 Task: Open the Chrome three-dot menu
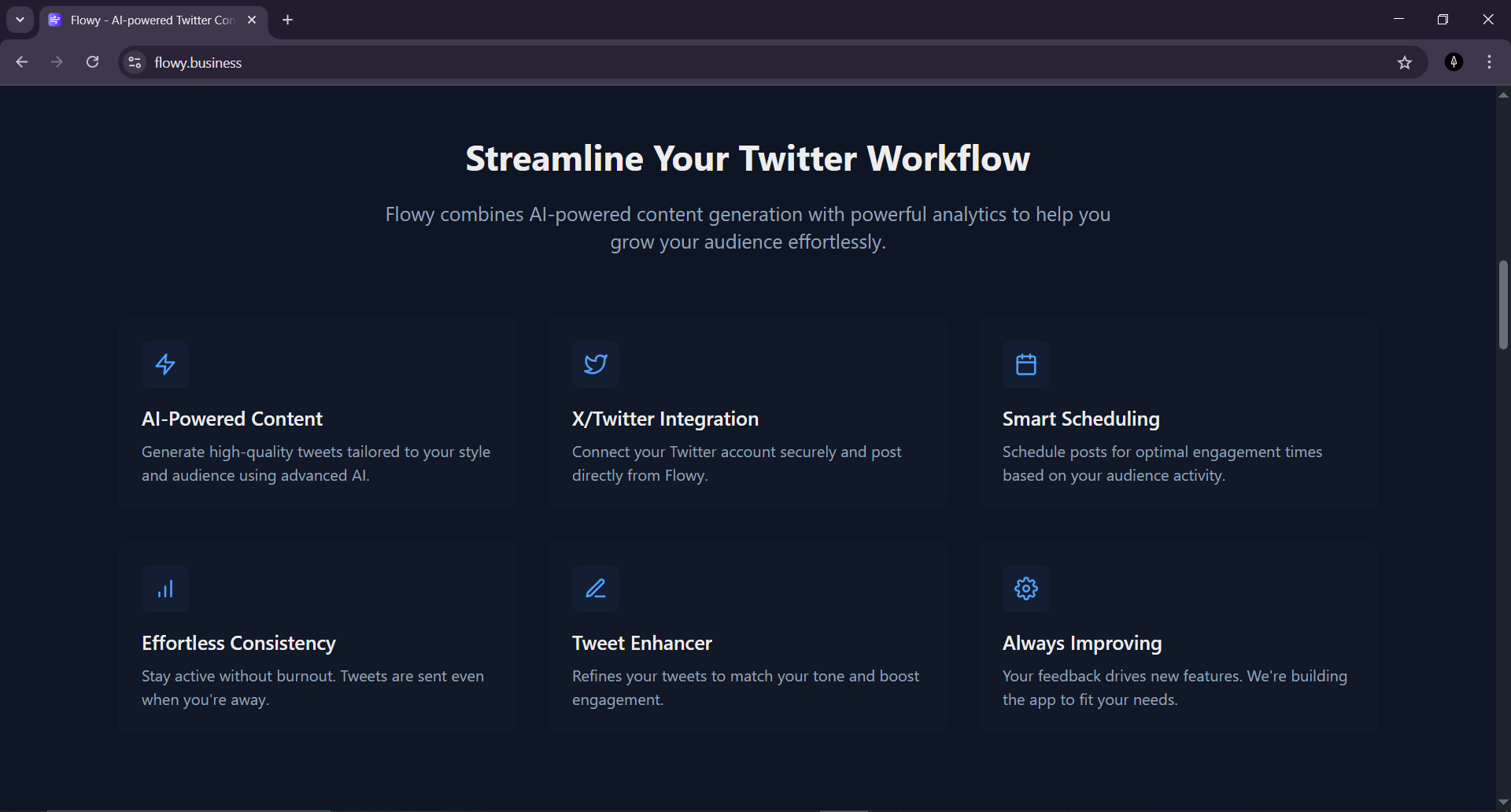tap(1490, 62)
